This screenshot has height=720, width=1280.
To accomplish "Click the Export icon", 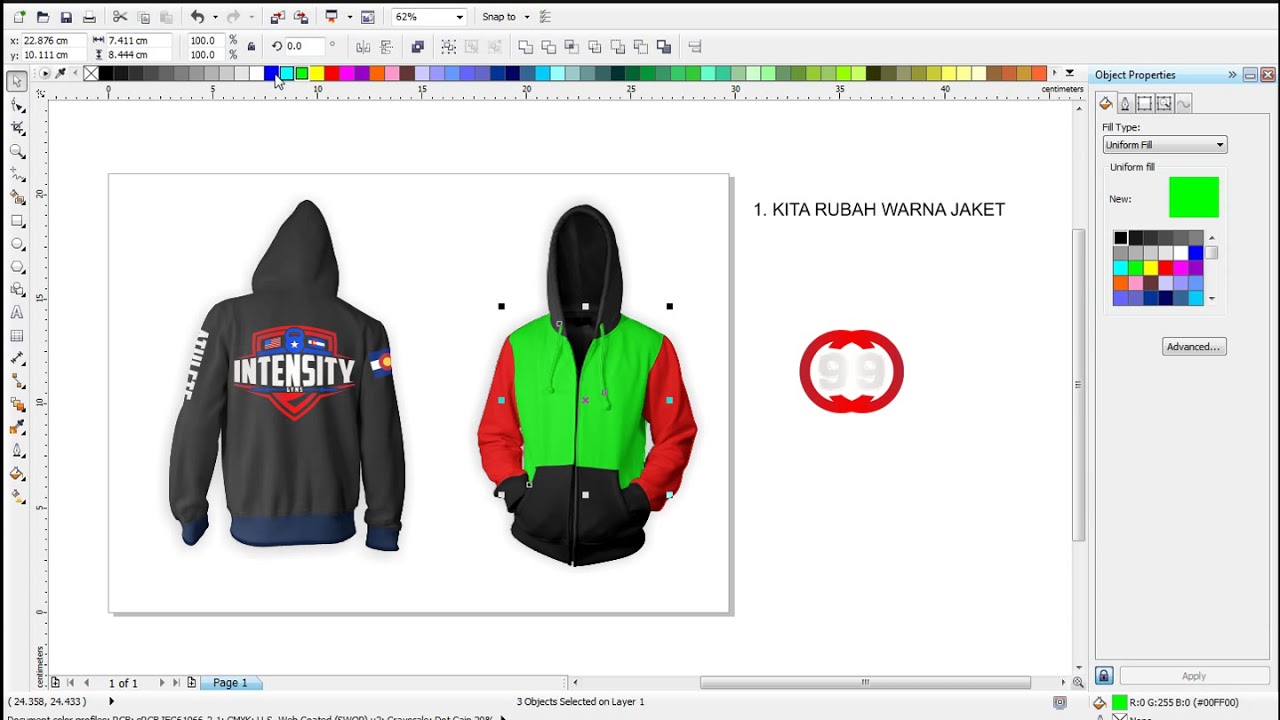I will (x=301, y=17).
